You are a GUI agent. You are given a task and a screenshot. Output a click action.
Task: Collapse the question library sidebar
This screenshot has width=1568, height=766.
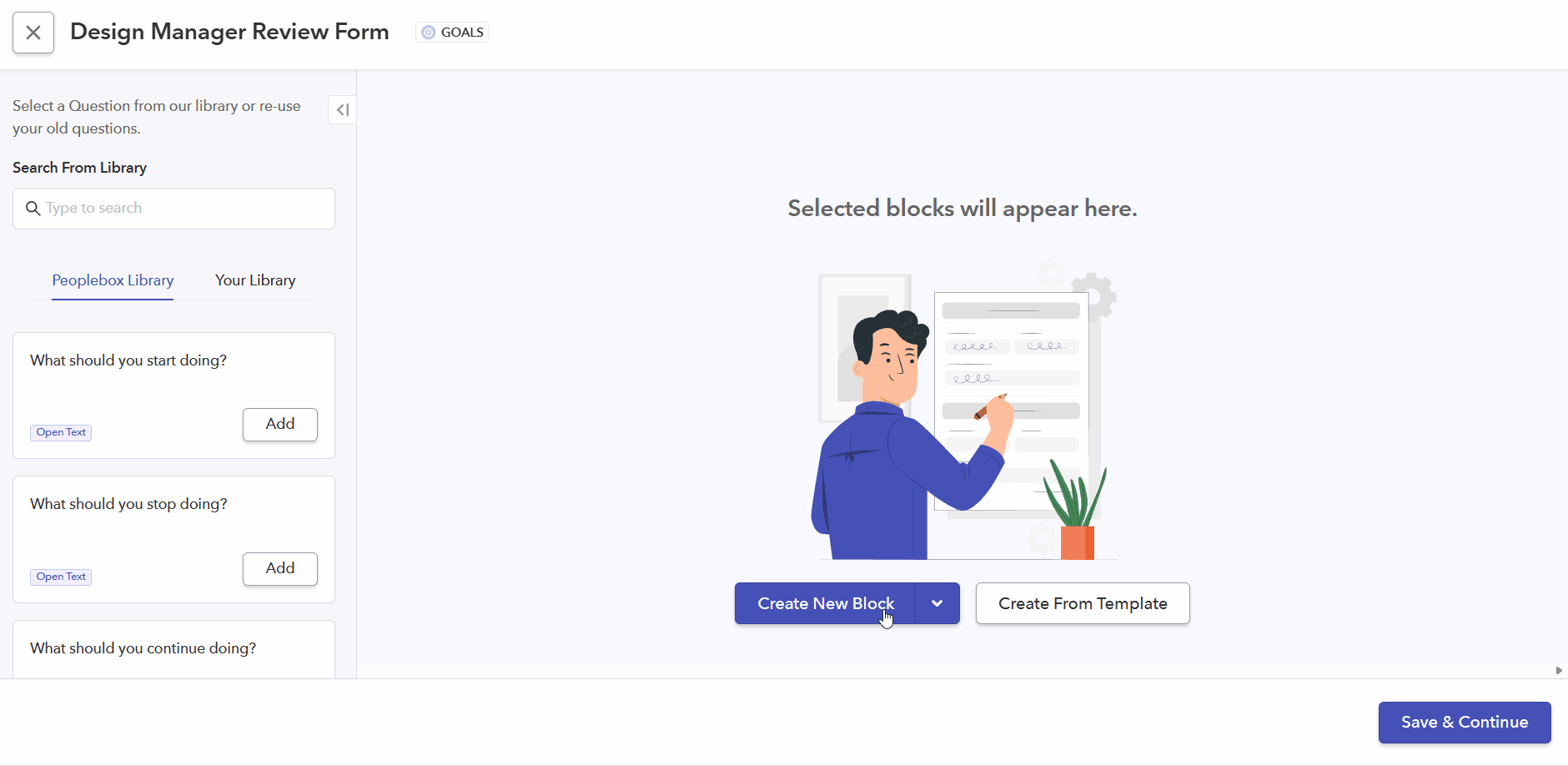[x=342, y=109]
